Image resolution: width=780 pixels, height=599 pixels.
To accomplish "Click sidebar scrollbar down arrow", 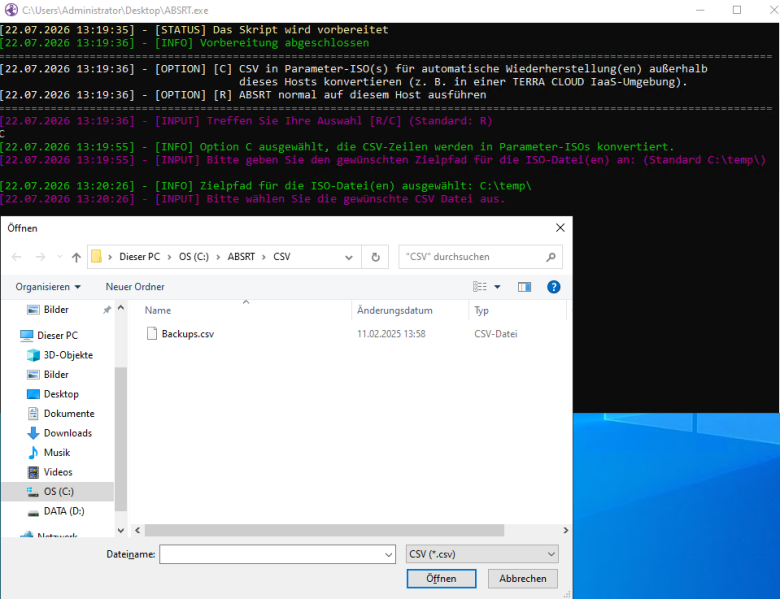I will [120, 530].
